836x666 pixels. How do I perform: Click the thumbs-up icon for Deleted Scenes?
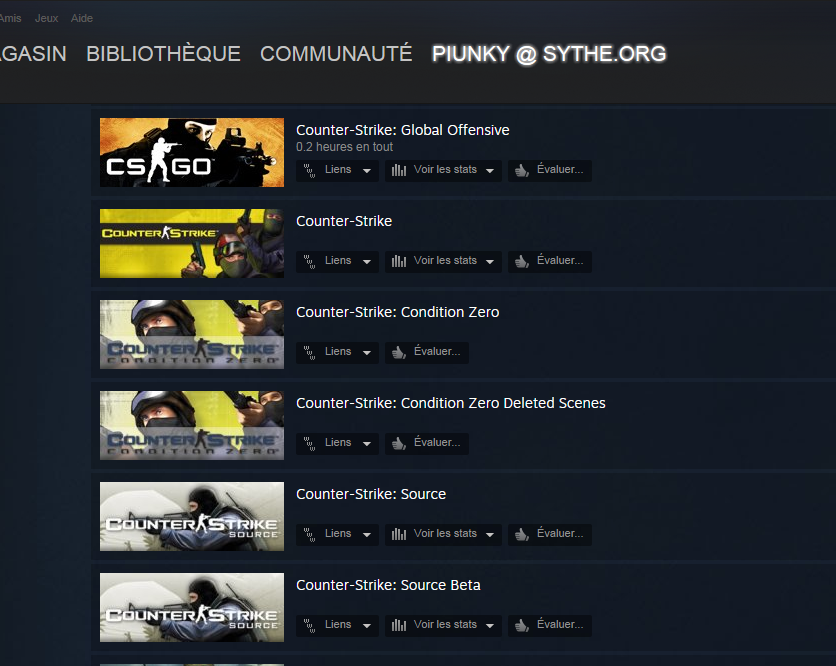pyautogui.click(x=399, y=444)
